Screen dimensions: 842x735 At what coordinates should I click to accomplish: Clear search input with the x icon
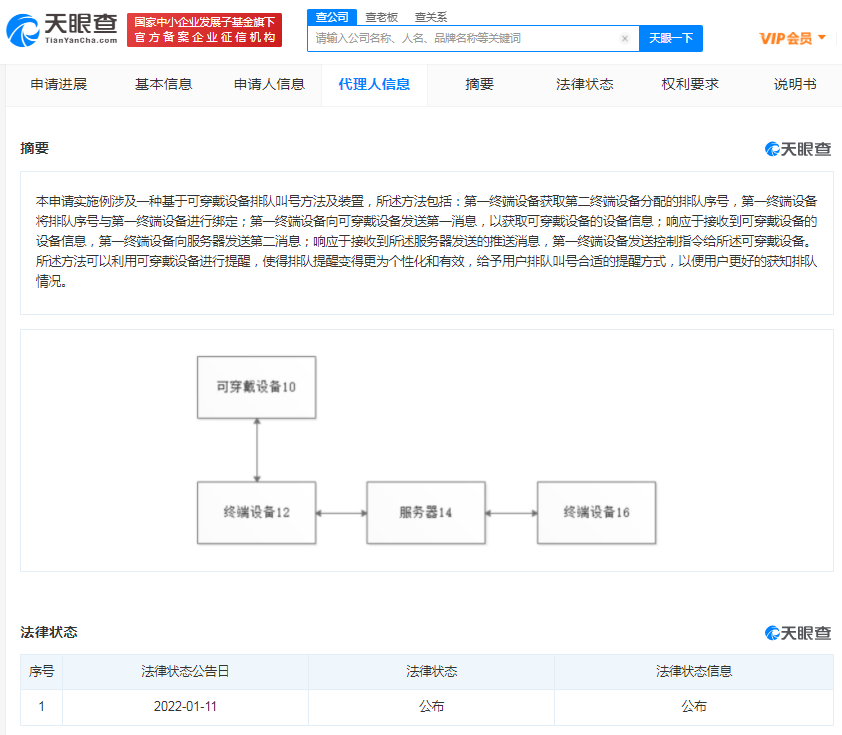pyautogui.click(x=625, y=39)
